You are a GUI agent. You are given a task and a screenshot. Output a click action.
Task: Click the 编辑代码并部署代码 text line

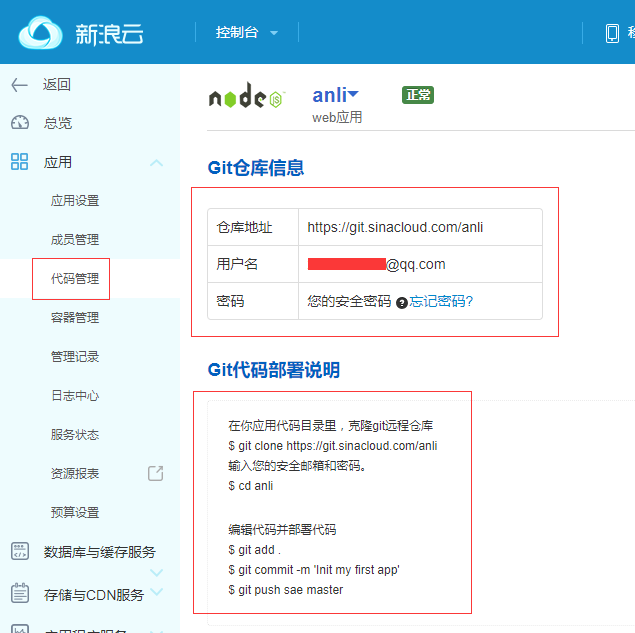click(x=282, y=530)
